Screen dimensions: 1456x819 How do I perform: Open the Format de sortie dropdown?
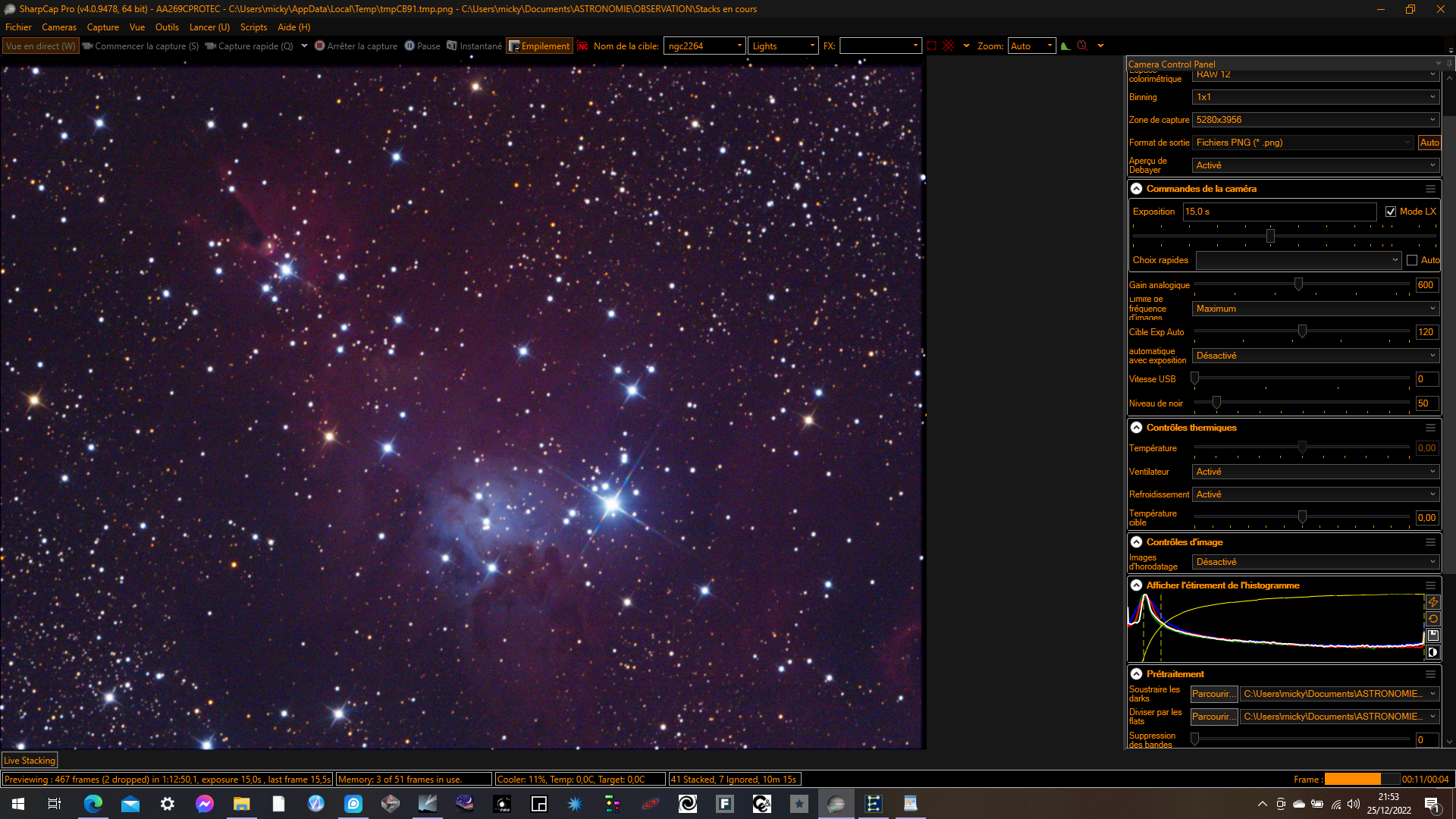tap(1304, 143)
